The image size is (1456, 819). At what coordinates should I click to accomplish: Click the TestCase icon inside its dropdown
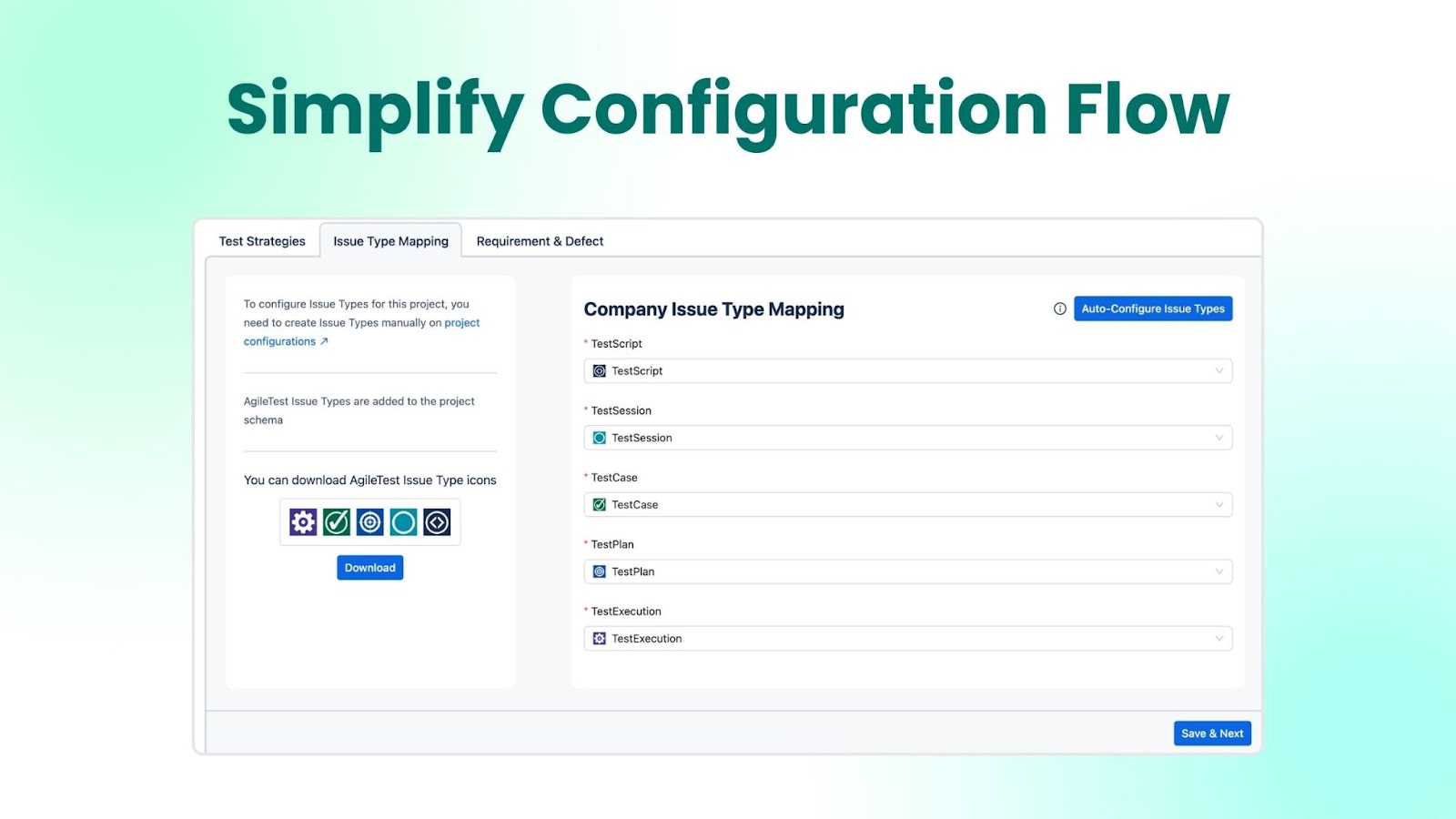[600, 505]
